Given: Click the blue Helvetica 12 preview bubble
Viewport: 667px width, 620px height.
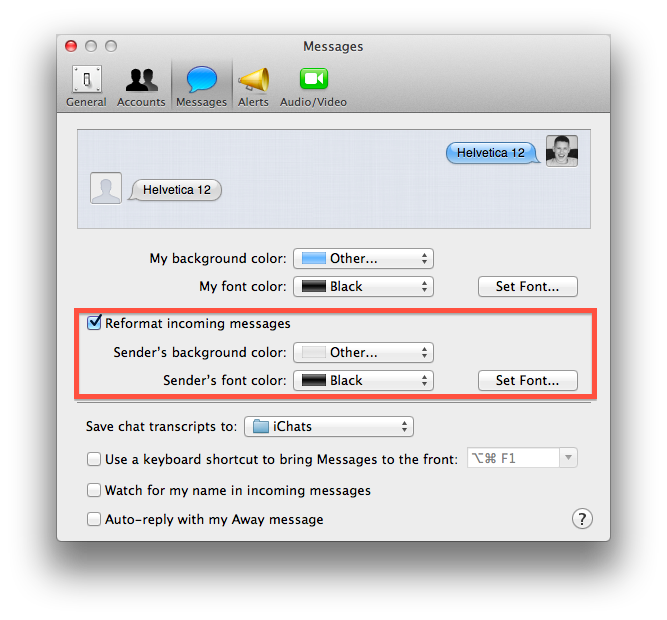Looking at the screenshot, I should 492,153.
